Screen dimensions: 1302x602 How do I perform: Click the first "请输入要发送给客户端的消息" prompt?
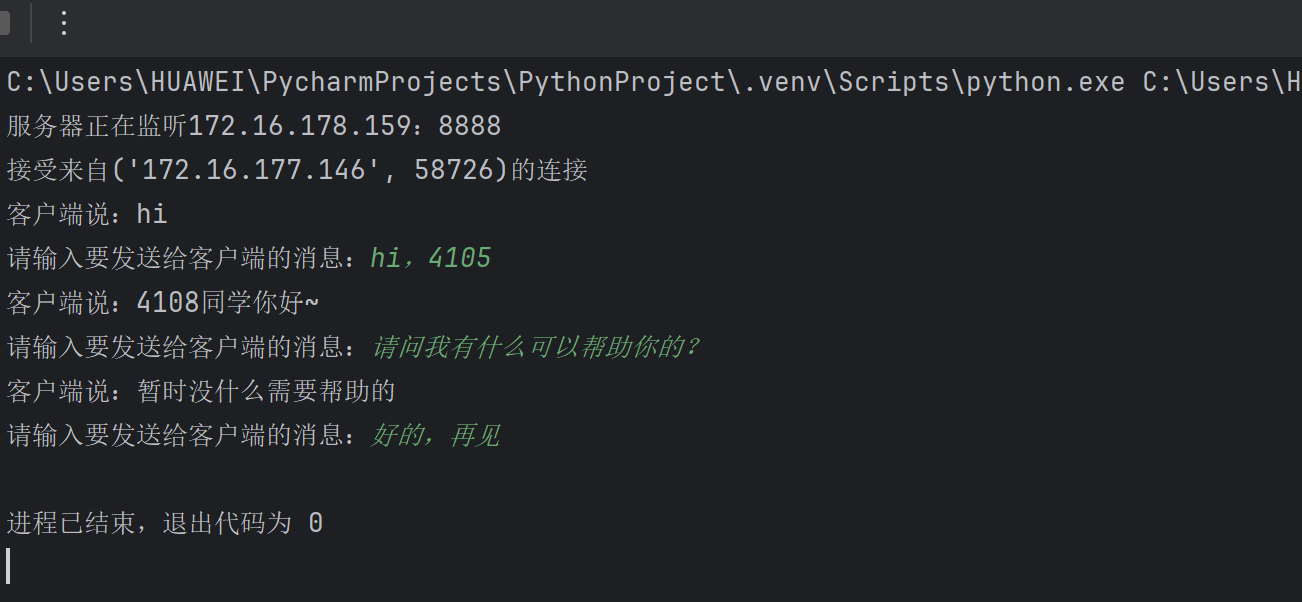coord(180,259)
